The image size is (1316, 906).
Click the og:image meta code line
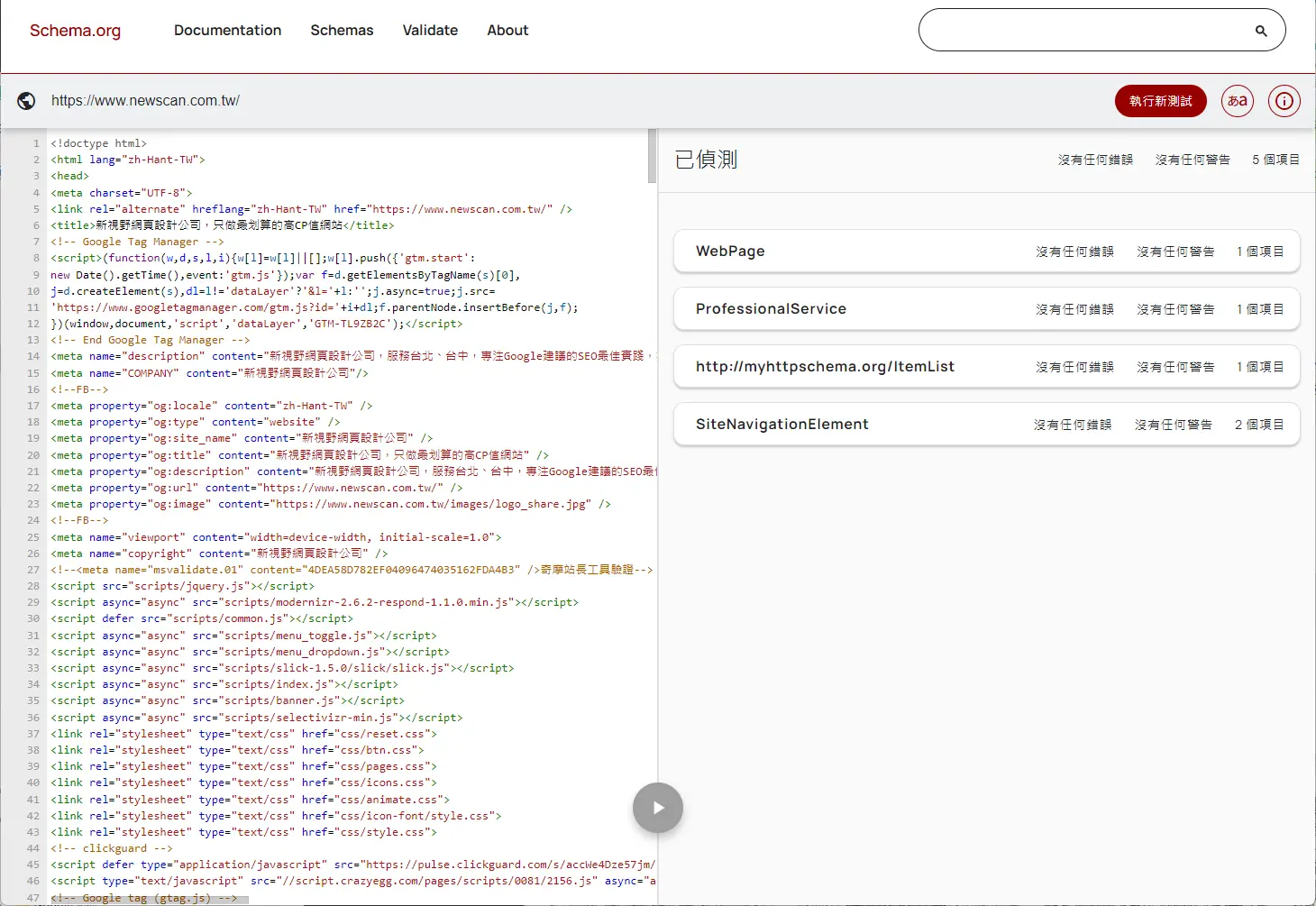click(331, 504)
